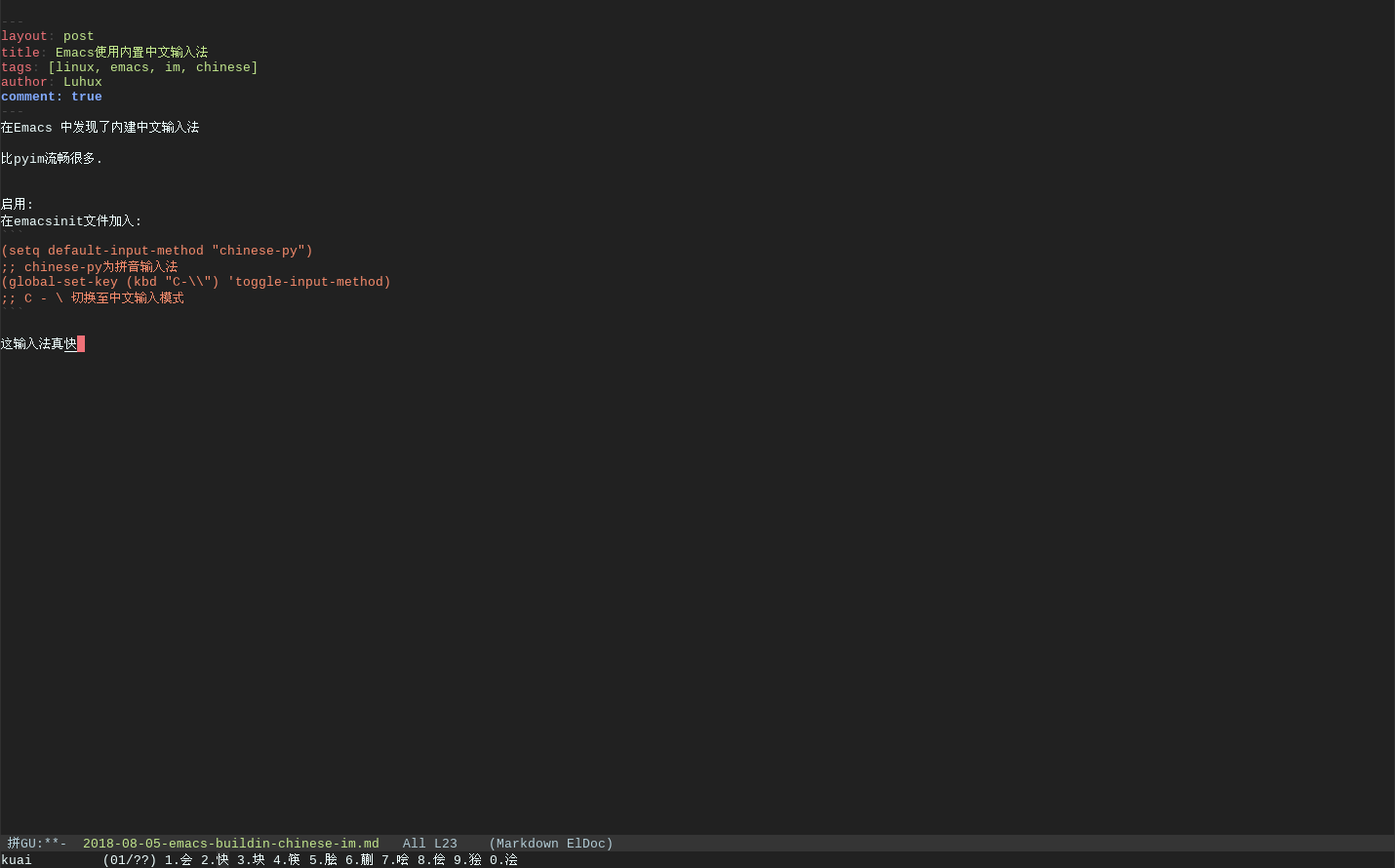1395x868 pixels.
Task: Click the 'true' comment value
Action: pos(87,97)
